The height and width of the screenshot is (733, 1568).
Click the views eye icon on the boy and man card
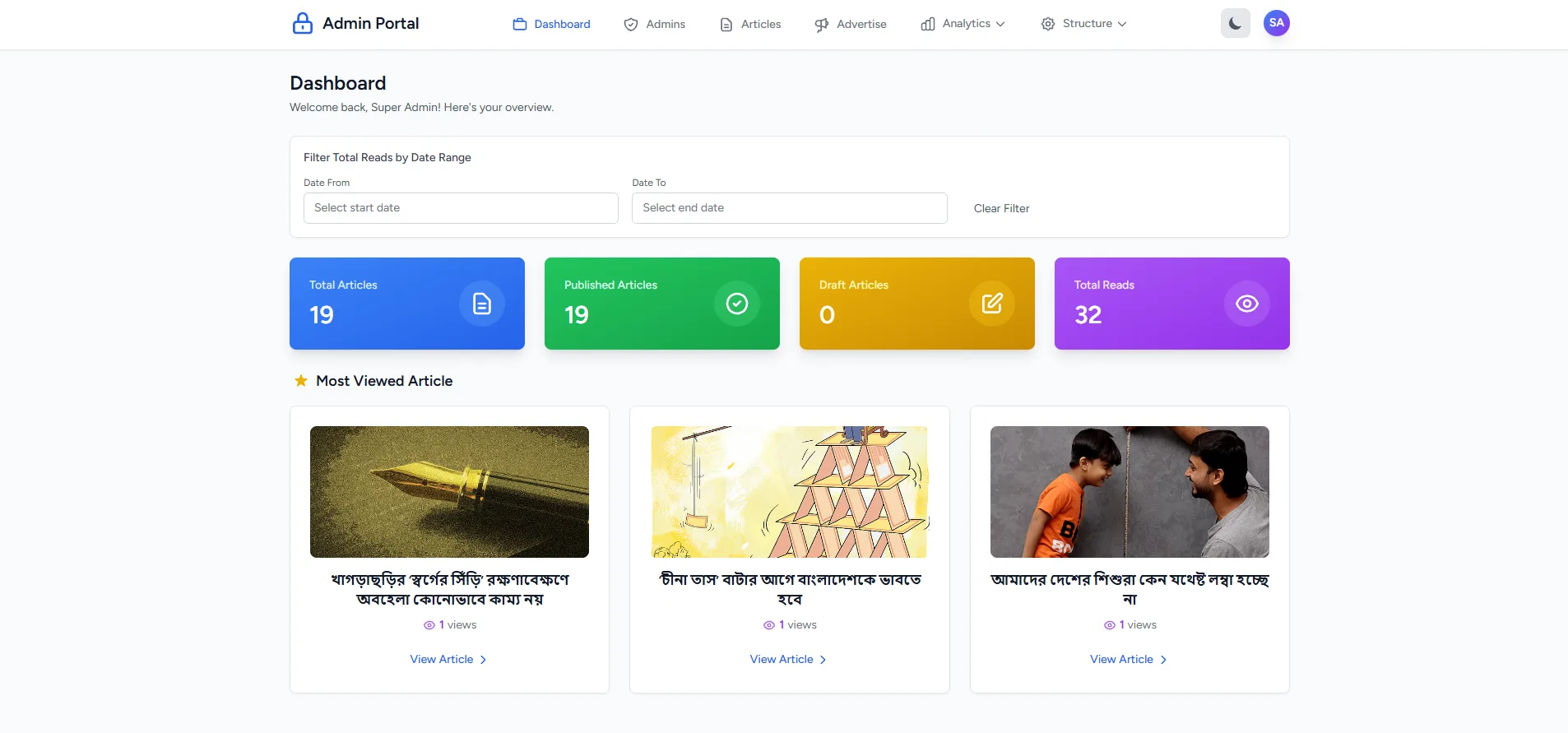click(x=1109, y=625)
